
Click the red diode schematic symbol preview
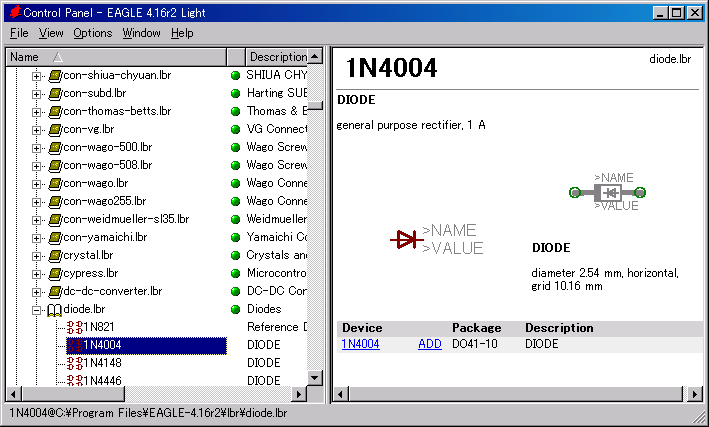coord(406,239)
